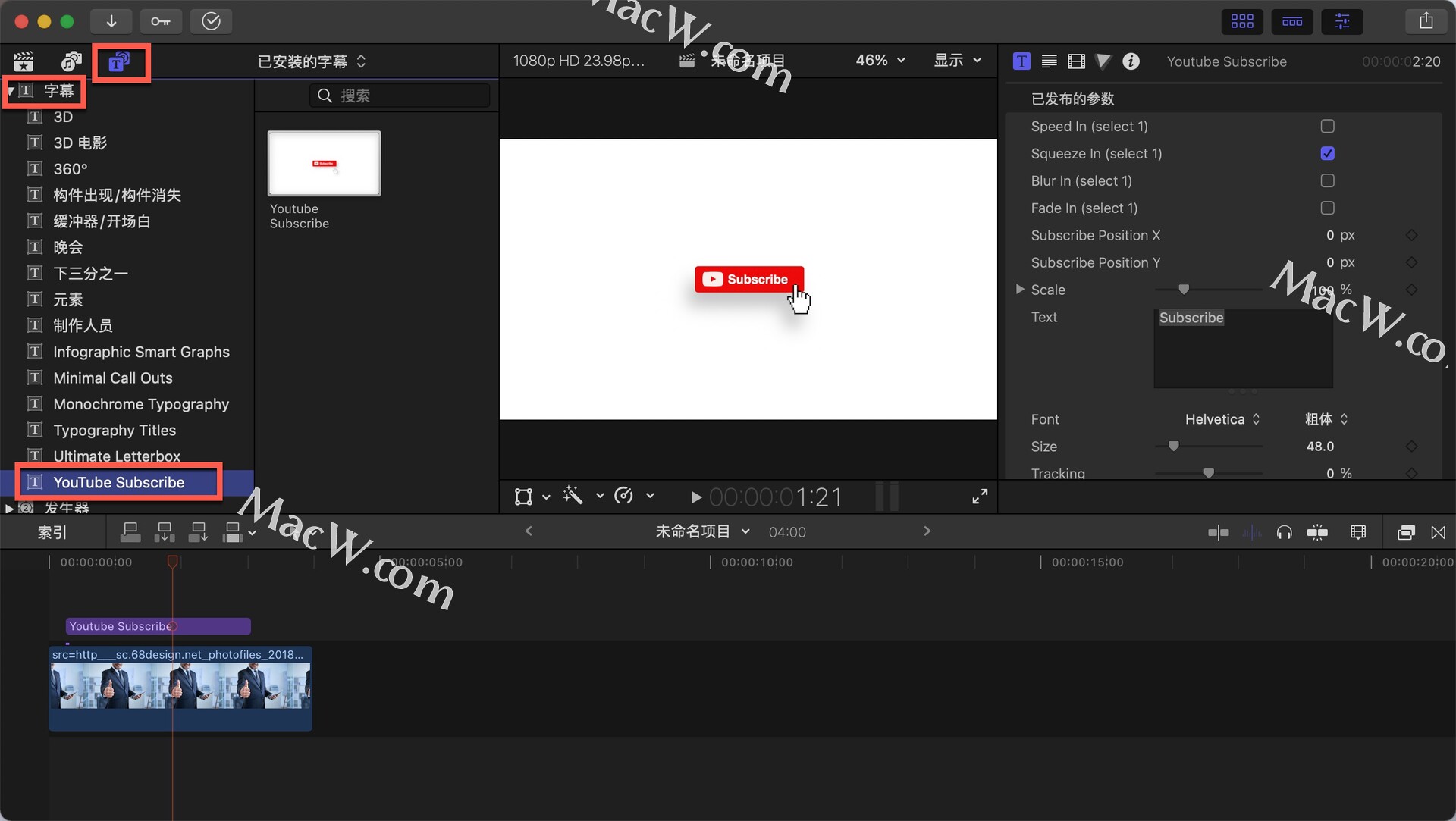Click the insert clip edit button
Viewport: 1456px width, 821px height.
click(165, 532)
